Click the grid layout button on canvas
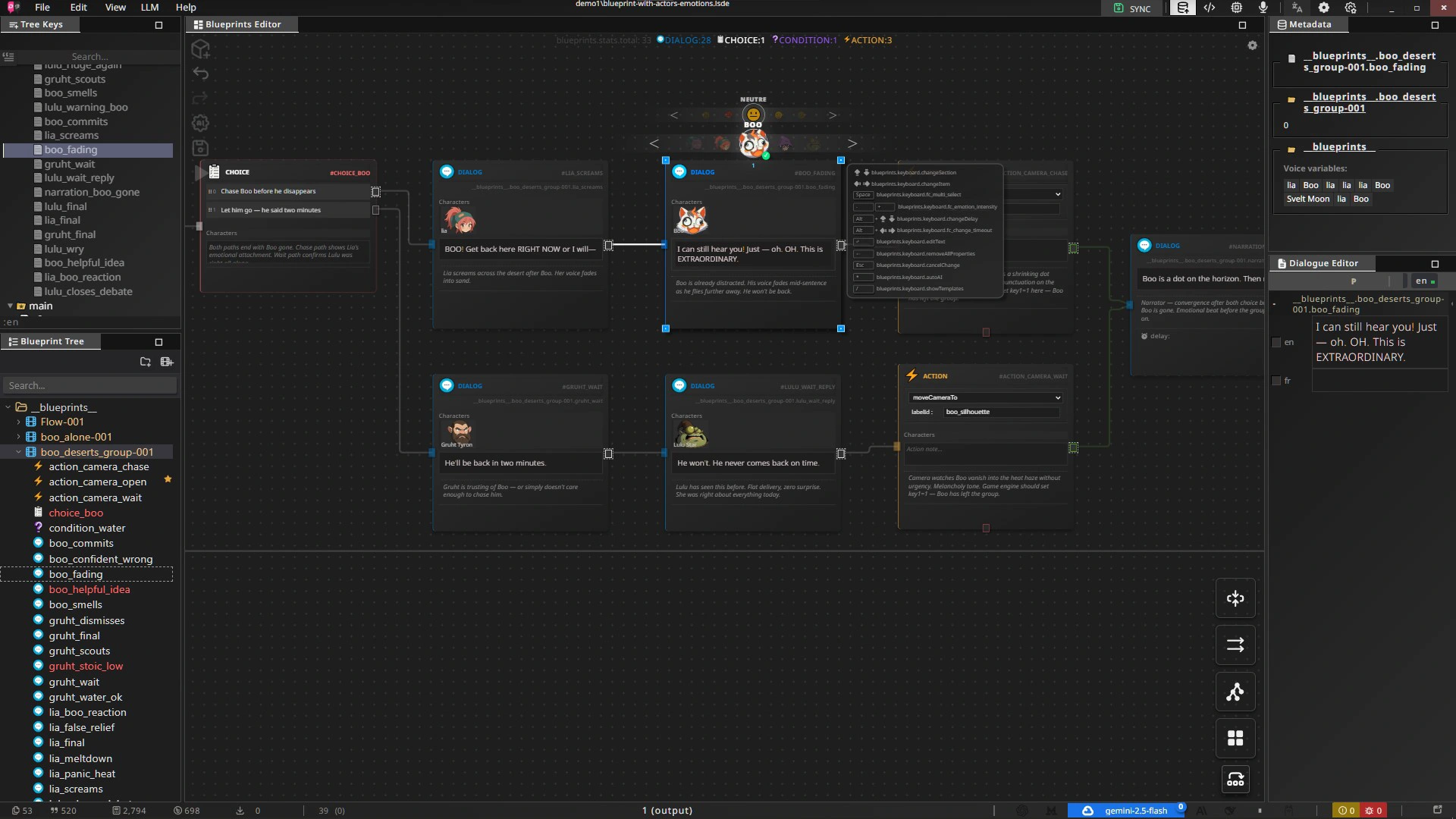 [x=1235, y=739]
